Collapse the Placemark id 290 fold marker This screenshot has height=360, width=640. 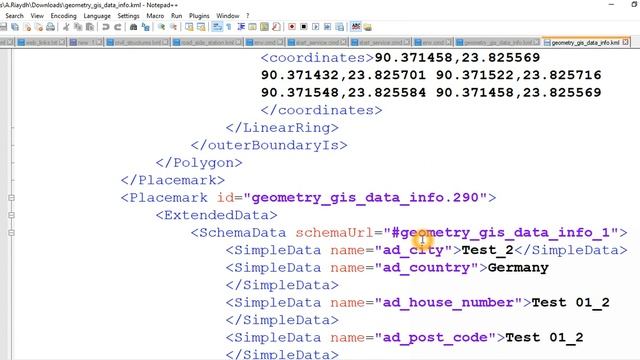11,198
